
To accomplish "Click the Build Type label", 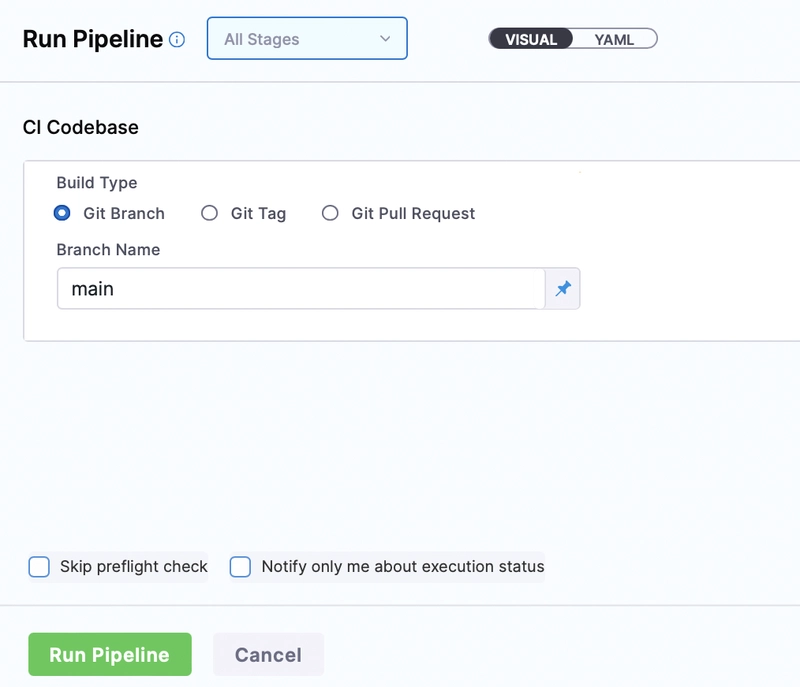I will point(97,183).
